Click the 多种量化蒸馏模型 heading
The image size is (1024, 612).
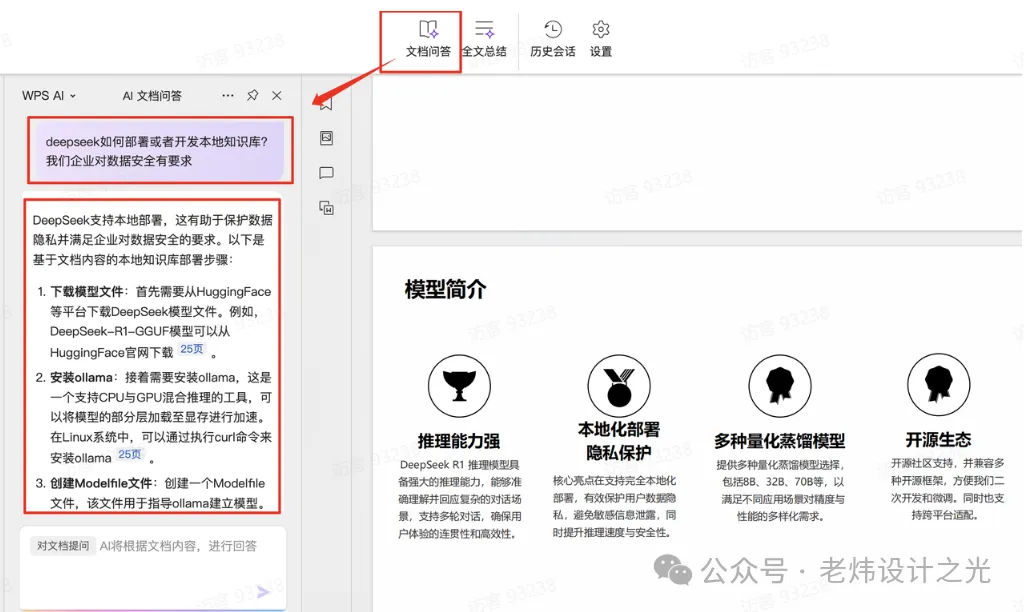780,441
